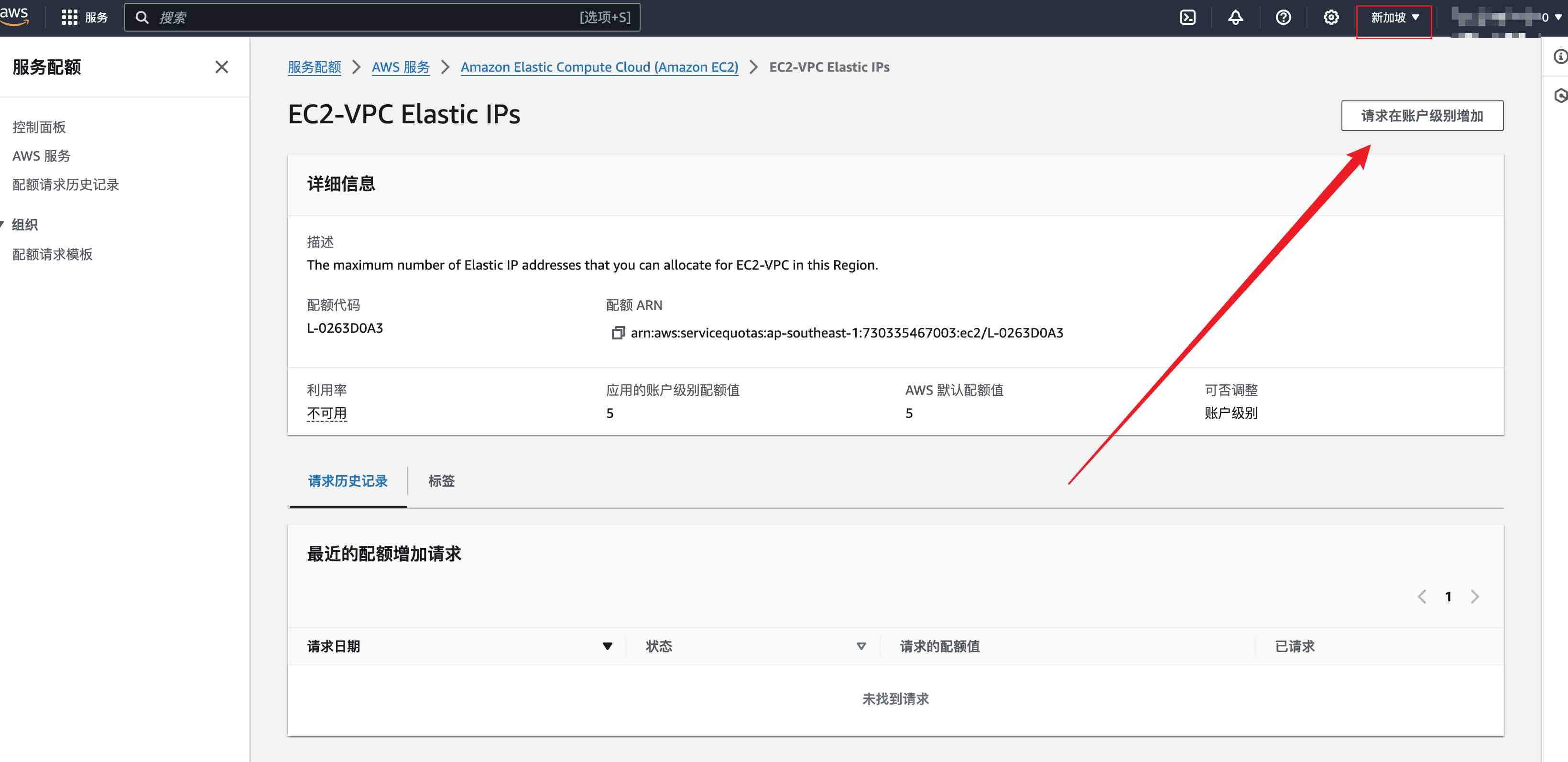
Task: Open the hexagon tools icon on the right edge
Action: 1560,96
